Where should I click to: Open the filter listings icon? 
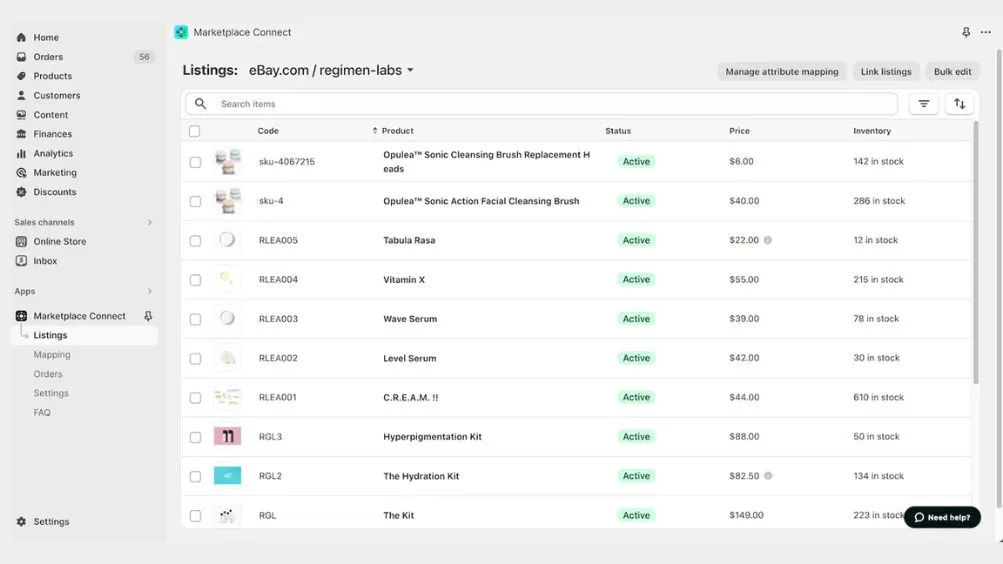point(924,104)
